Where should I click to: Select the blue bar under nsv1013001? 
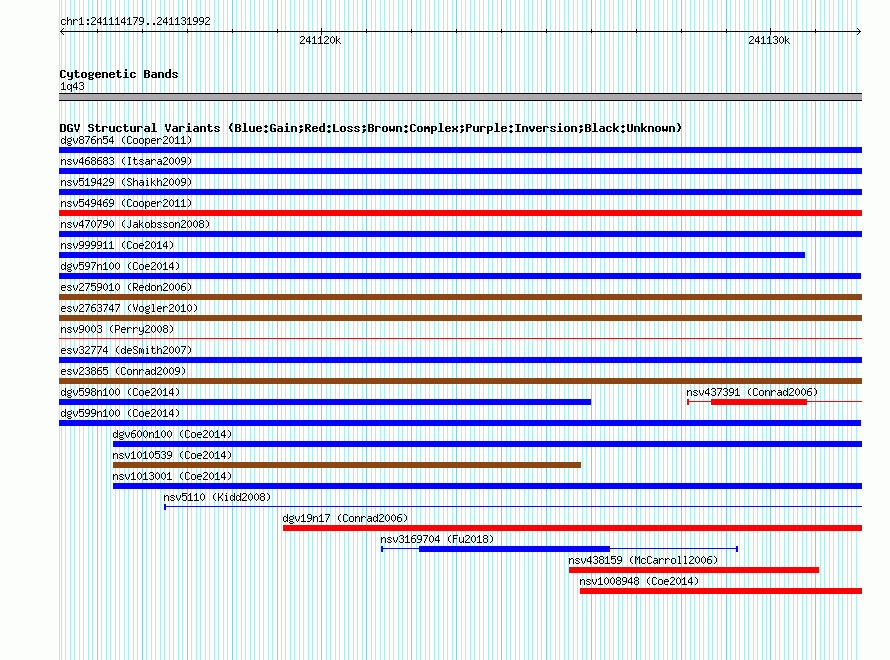point(488,486)
